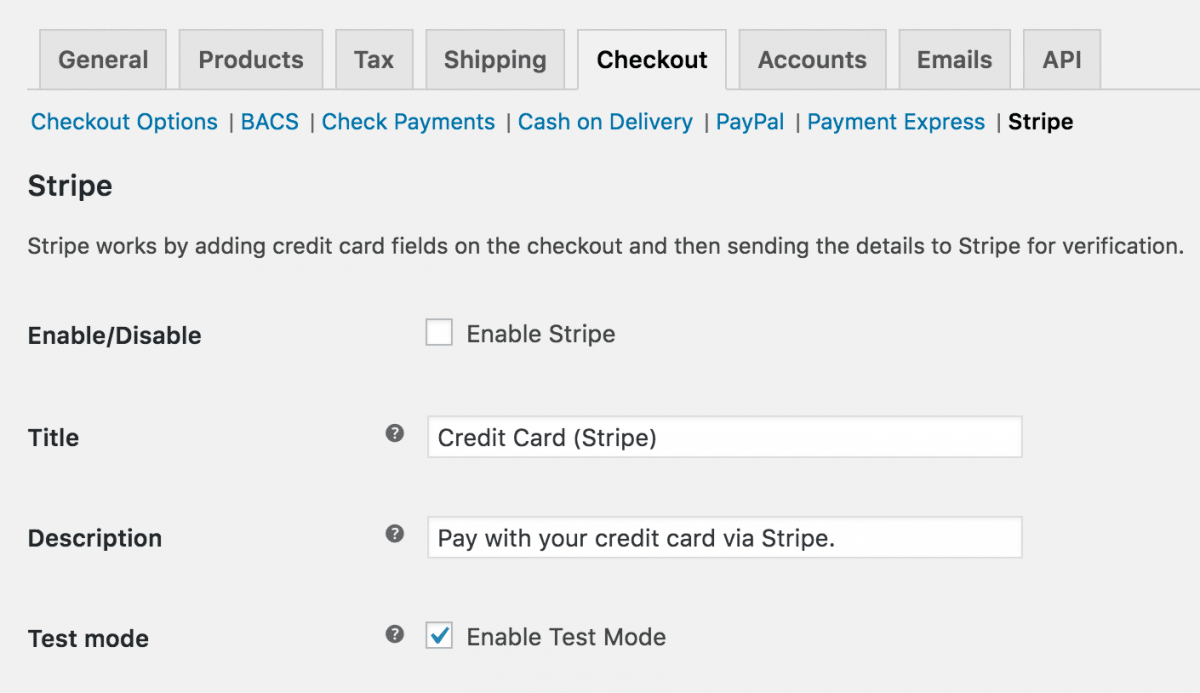The image size is (1200, 693).
Task: Select the Checkout tab
Action: [x=652, y=59]
